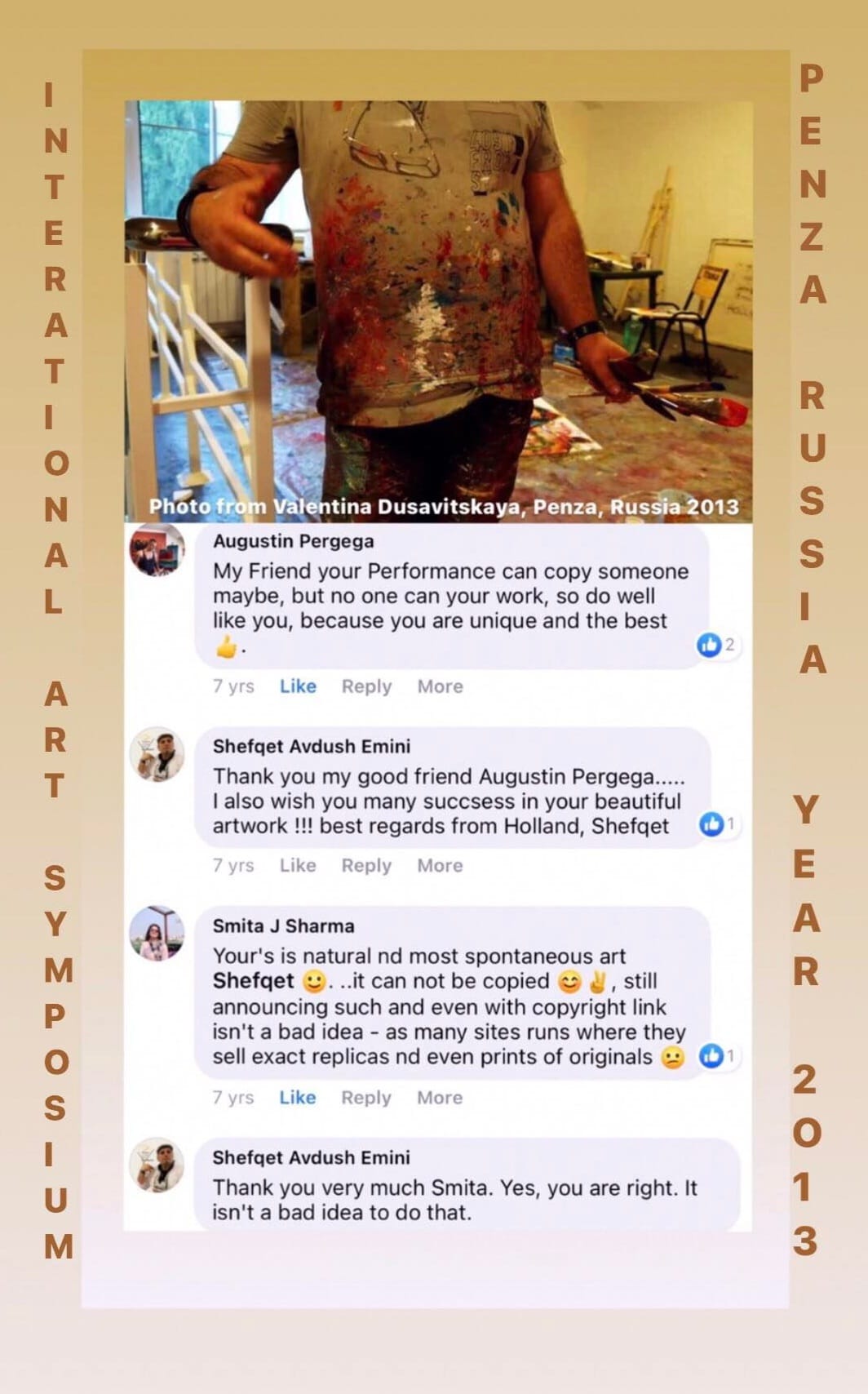Open Augustin Pergega name link

294,541
